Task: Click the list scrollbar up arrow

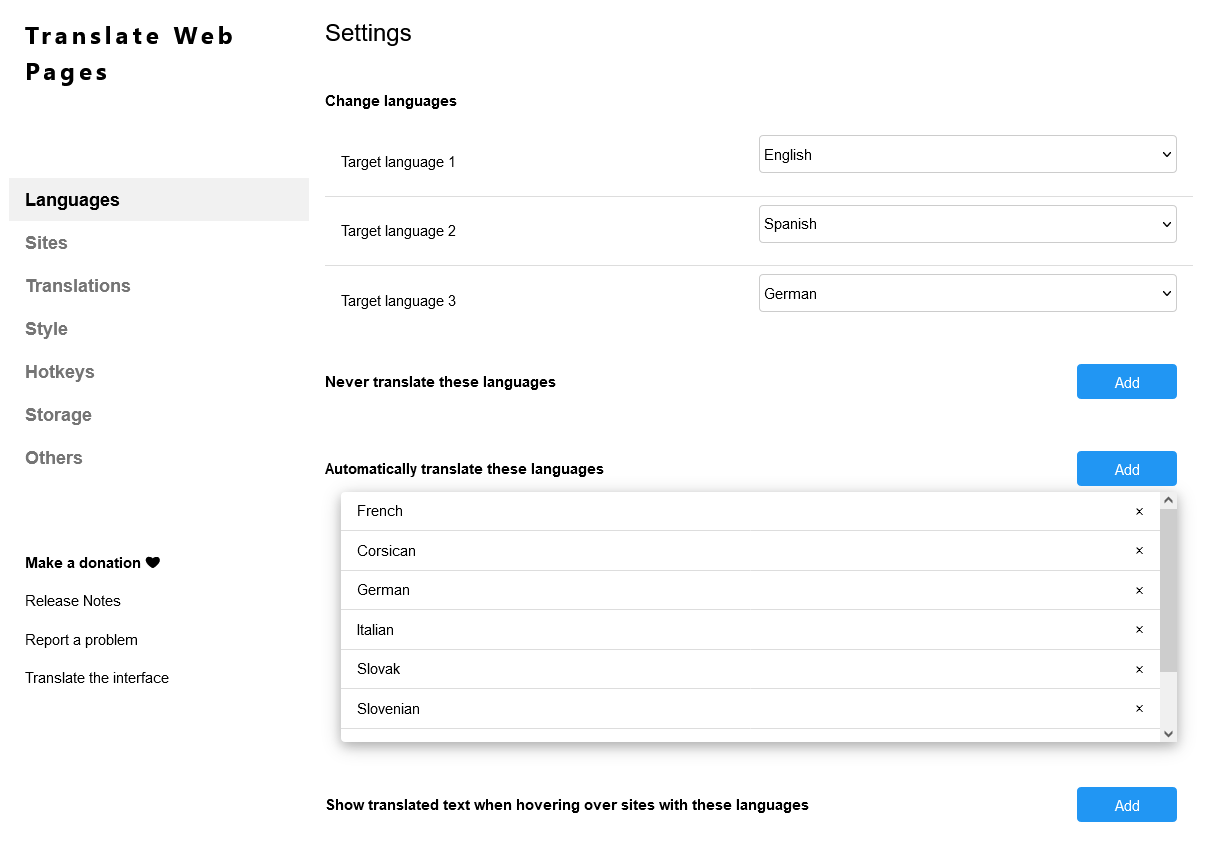Action: point(1168,500)
